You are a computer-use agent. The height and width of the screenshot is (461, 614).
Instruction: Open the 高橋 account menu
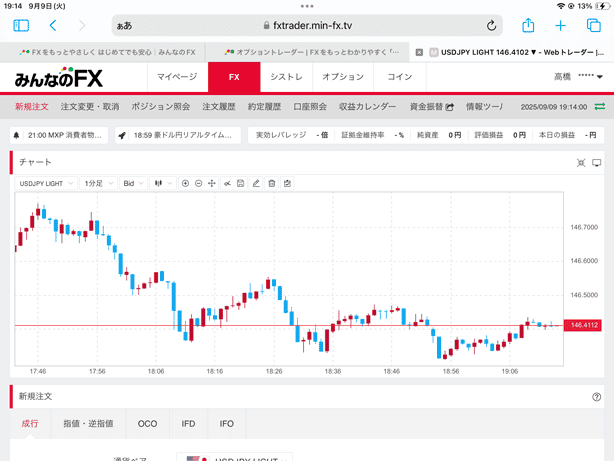pyautogui.click(x=579, y=77)
